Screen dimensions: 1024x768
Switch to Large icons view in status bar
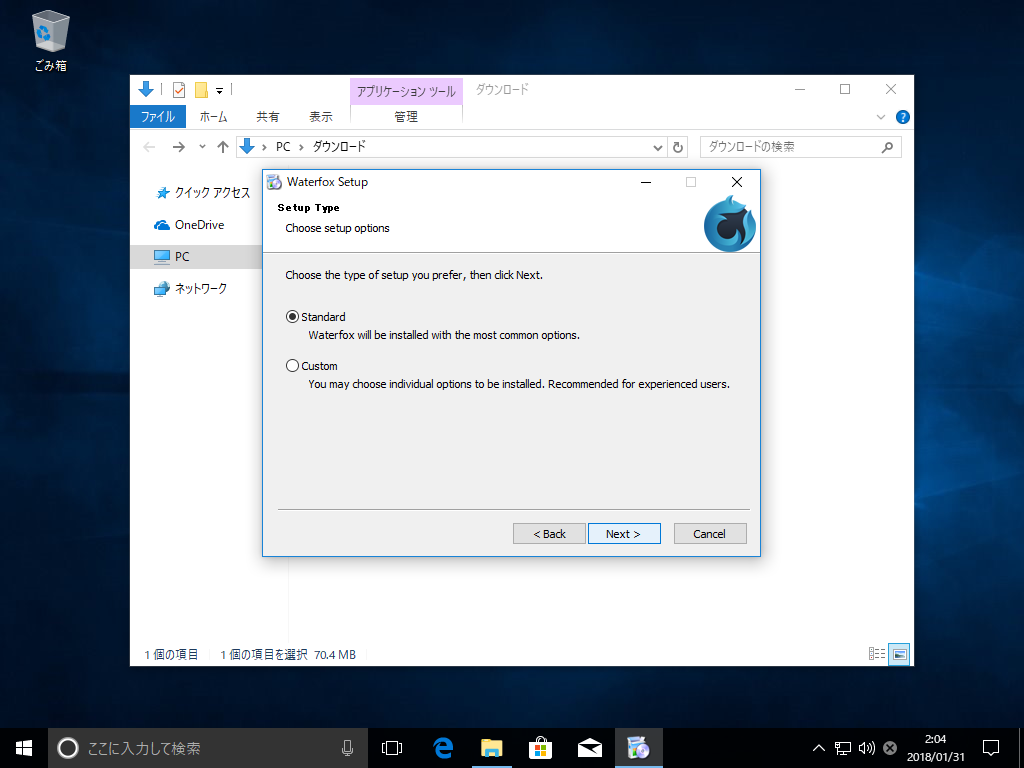pos(900,654)
